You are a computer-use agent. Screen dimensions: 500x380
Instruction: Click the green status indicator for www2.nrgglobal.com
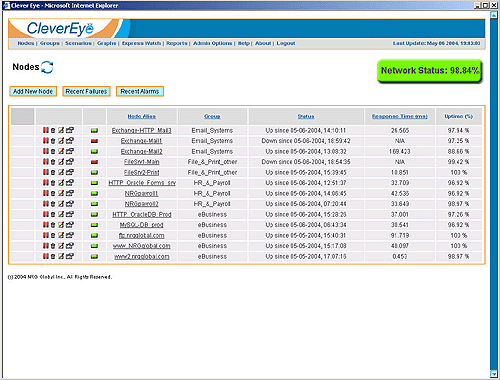(94, 257)
